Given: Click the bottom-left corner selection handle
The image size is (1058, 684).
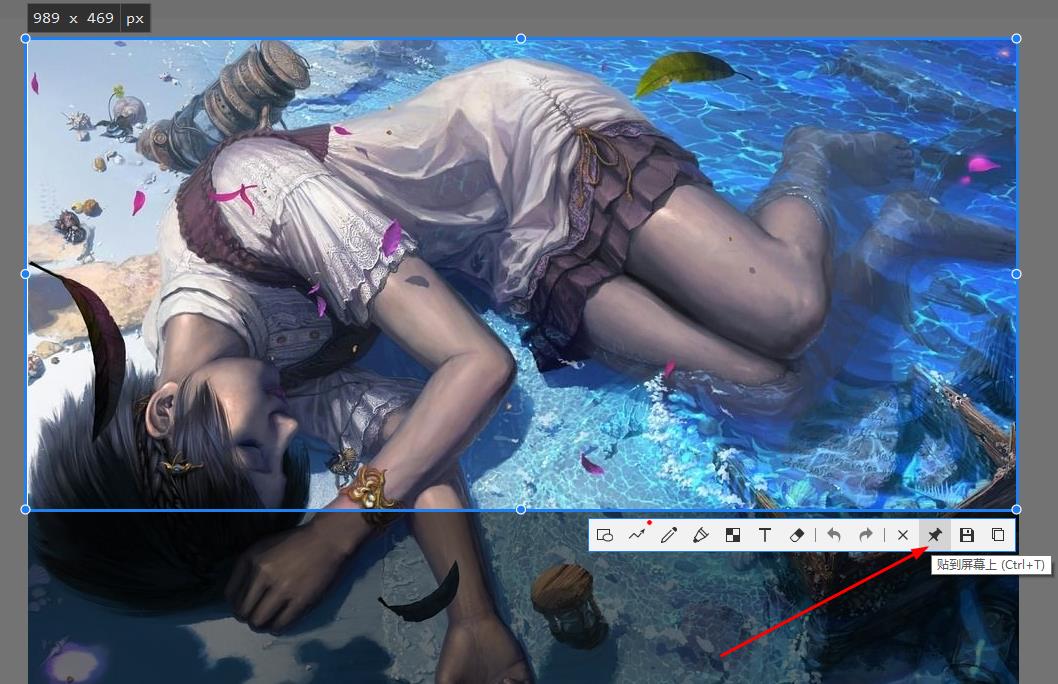Looking at the screenshot, I should coord(26,509).
